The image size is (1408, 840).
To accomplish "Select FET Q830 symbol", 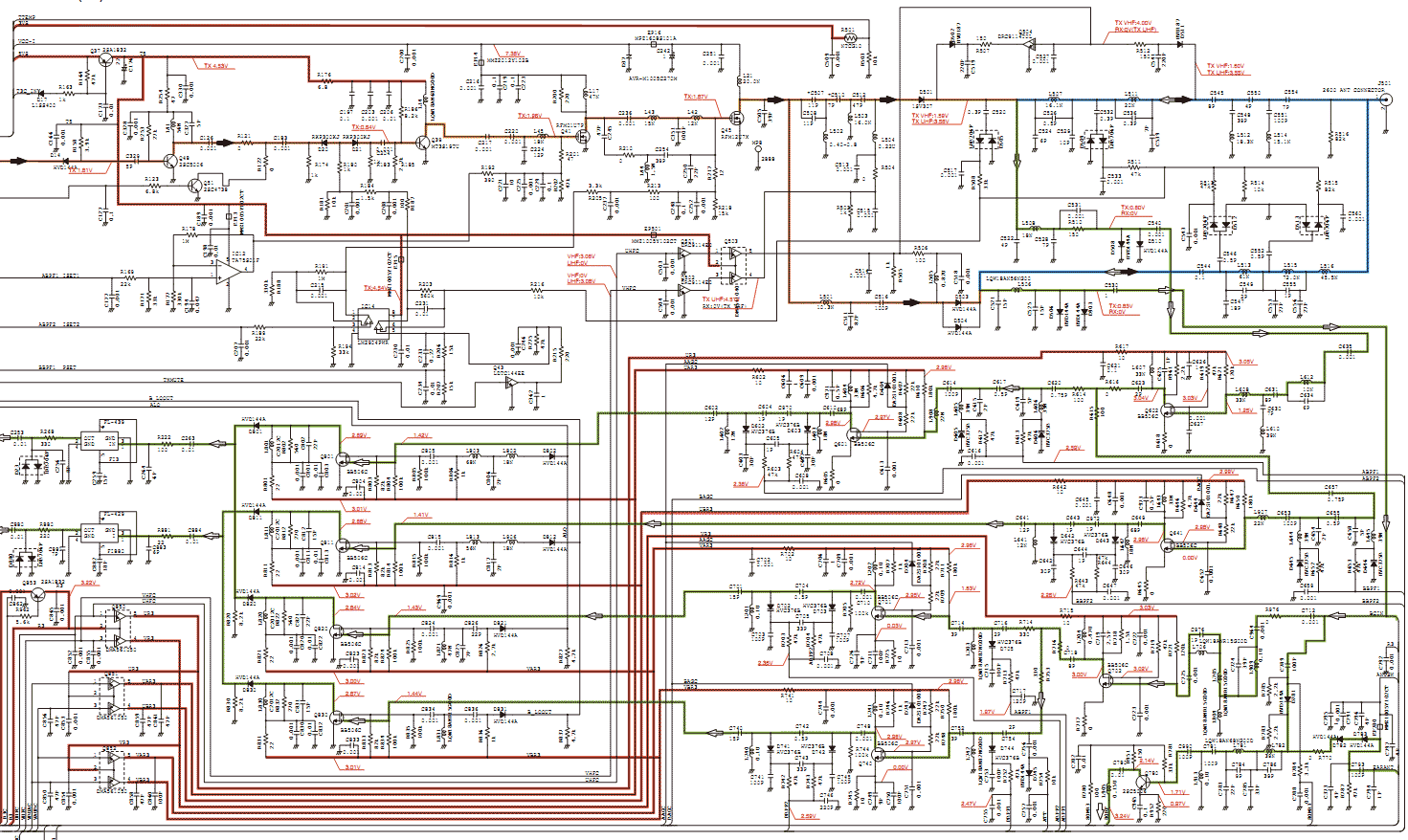I will pyautogui.click(x=337, y=716).
